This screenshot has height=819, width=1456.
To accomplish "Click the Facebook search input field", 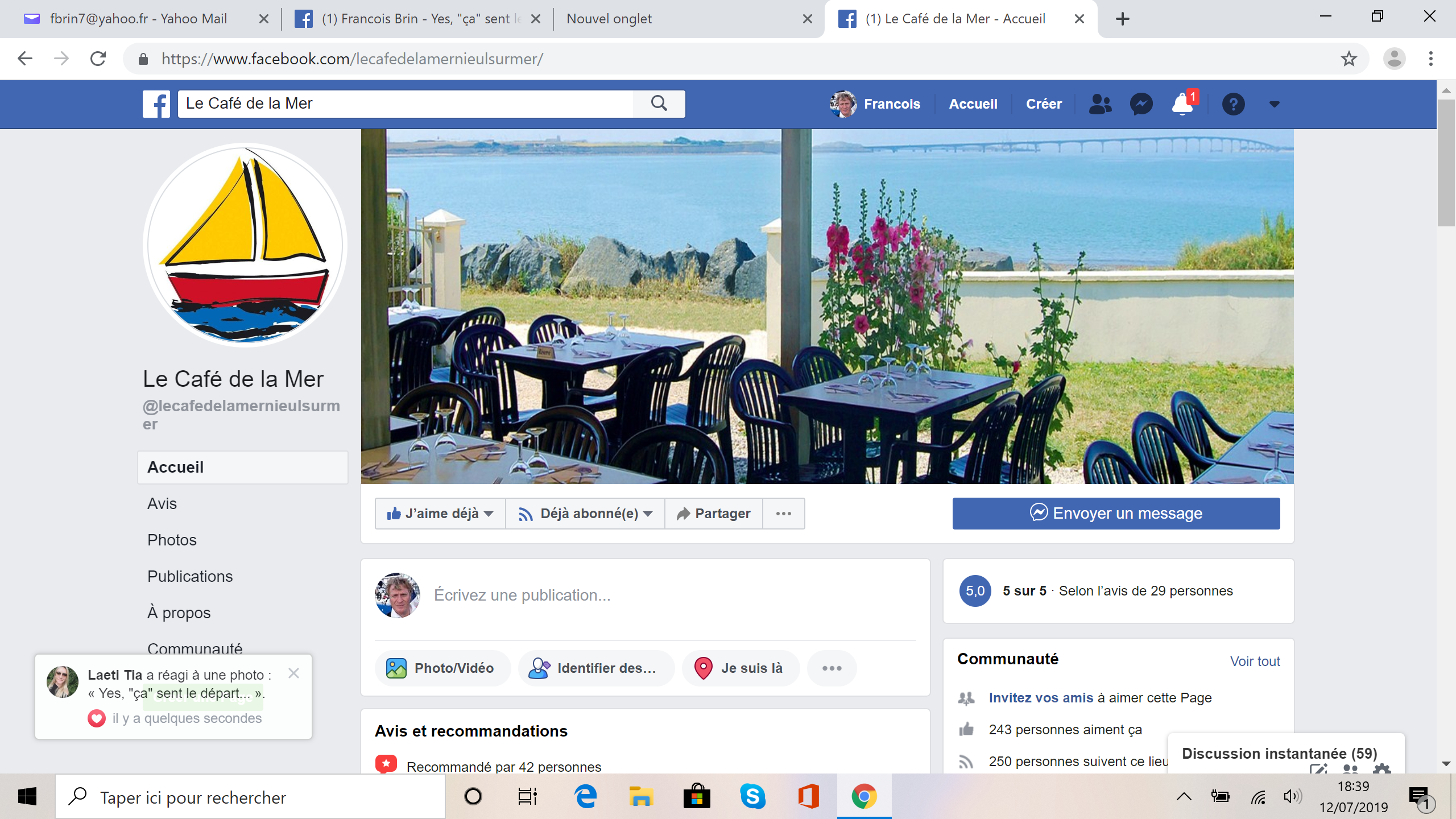I will (406, 104).
